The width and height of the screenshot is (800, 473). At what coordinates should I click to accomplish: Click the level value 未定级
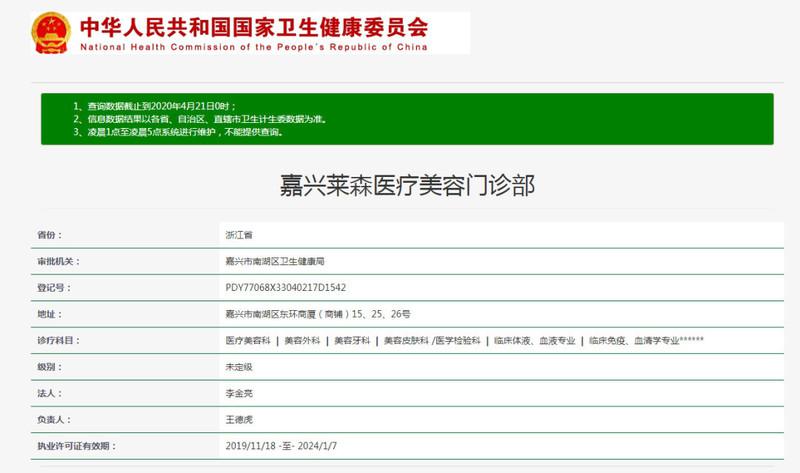tap(239, 368)
